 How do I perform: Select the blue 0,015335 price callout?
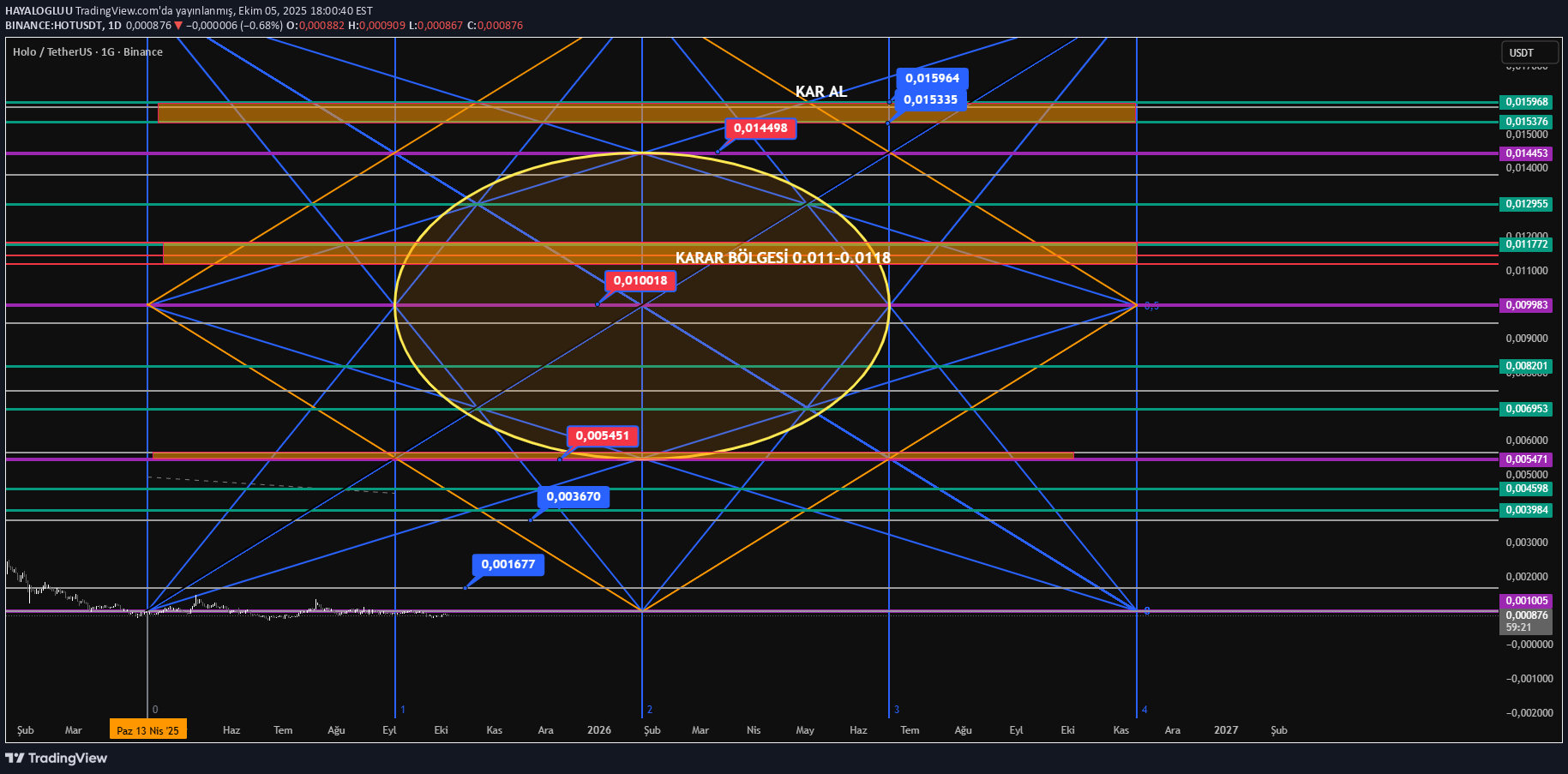point(930,100)
